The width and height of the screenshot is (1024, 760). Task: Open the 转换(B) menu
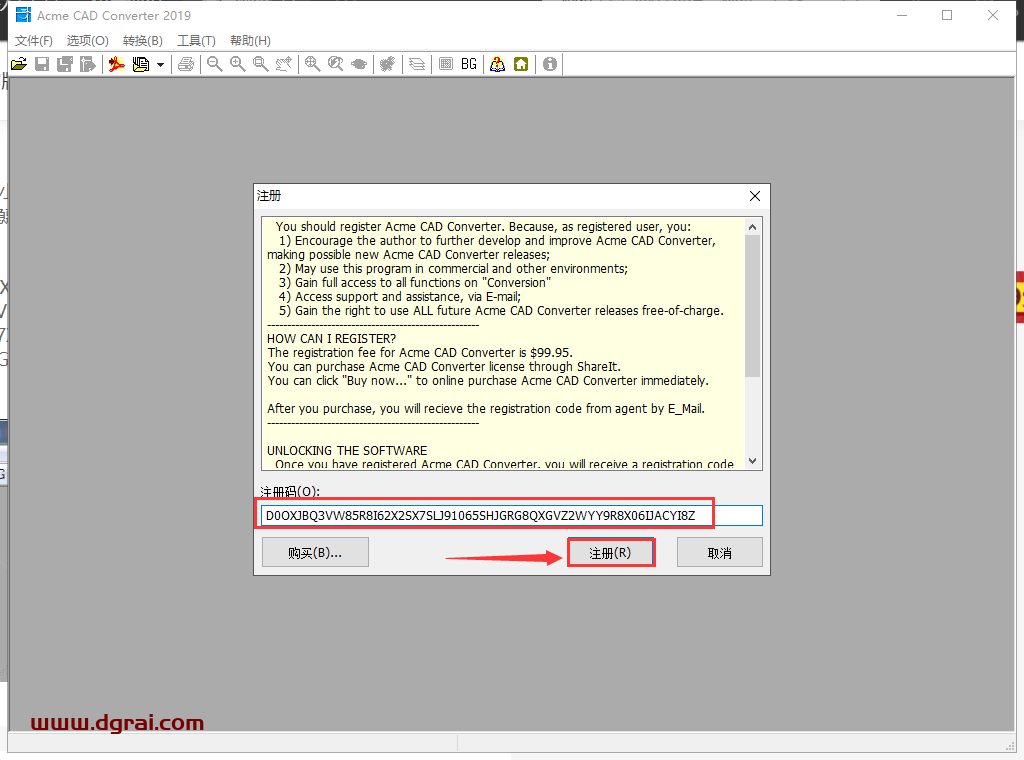click(x=142, y=40)
